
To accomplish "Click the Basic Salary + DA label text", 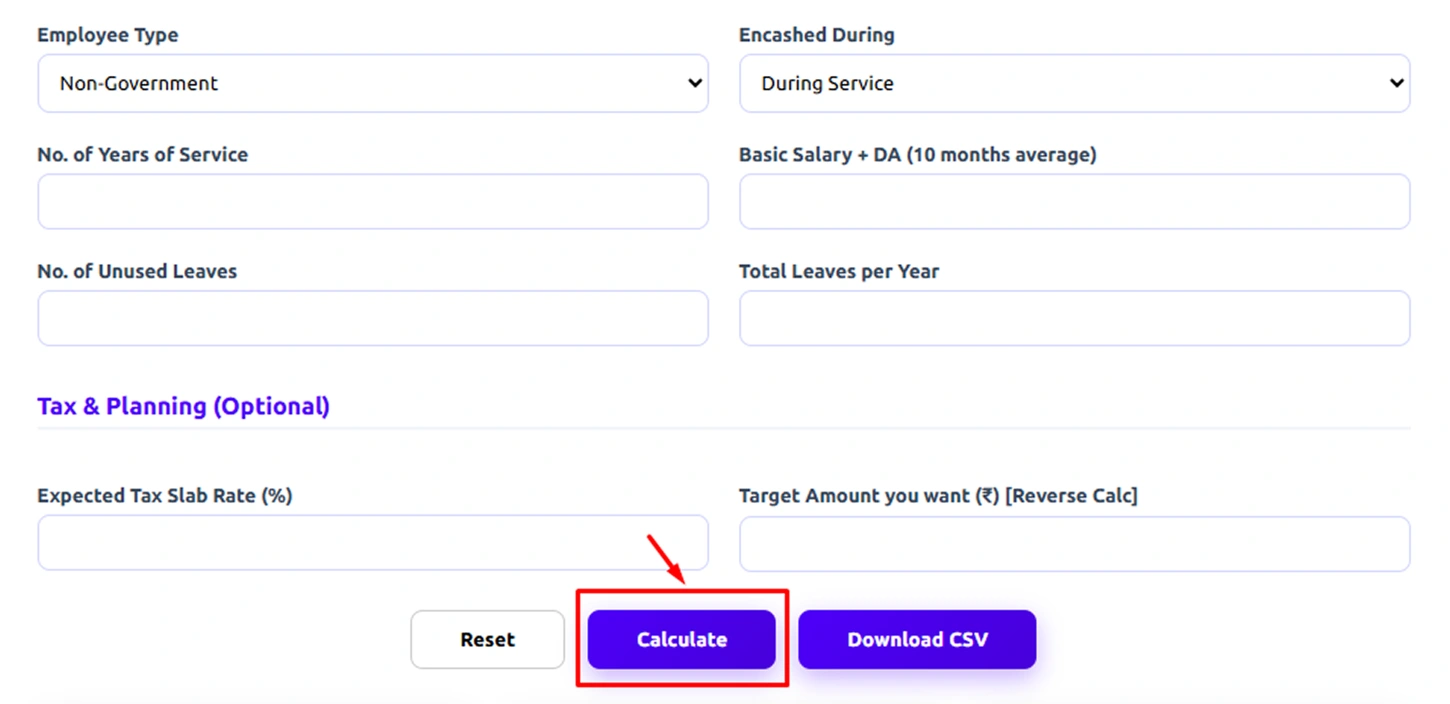I will coord(917,154).
